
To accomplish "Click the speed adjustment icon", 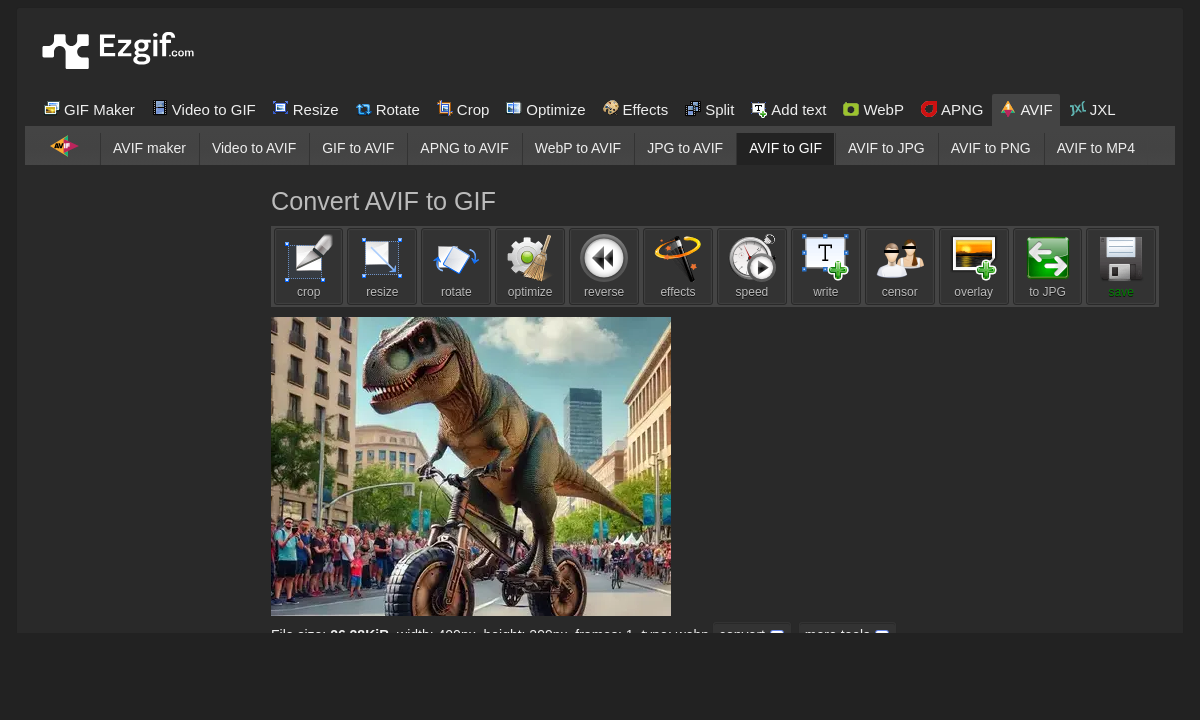I will (751, 258).
